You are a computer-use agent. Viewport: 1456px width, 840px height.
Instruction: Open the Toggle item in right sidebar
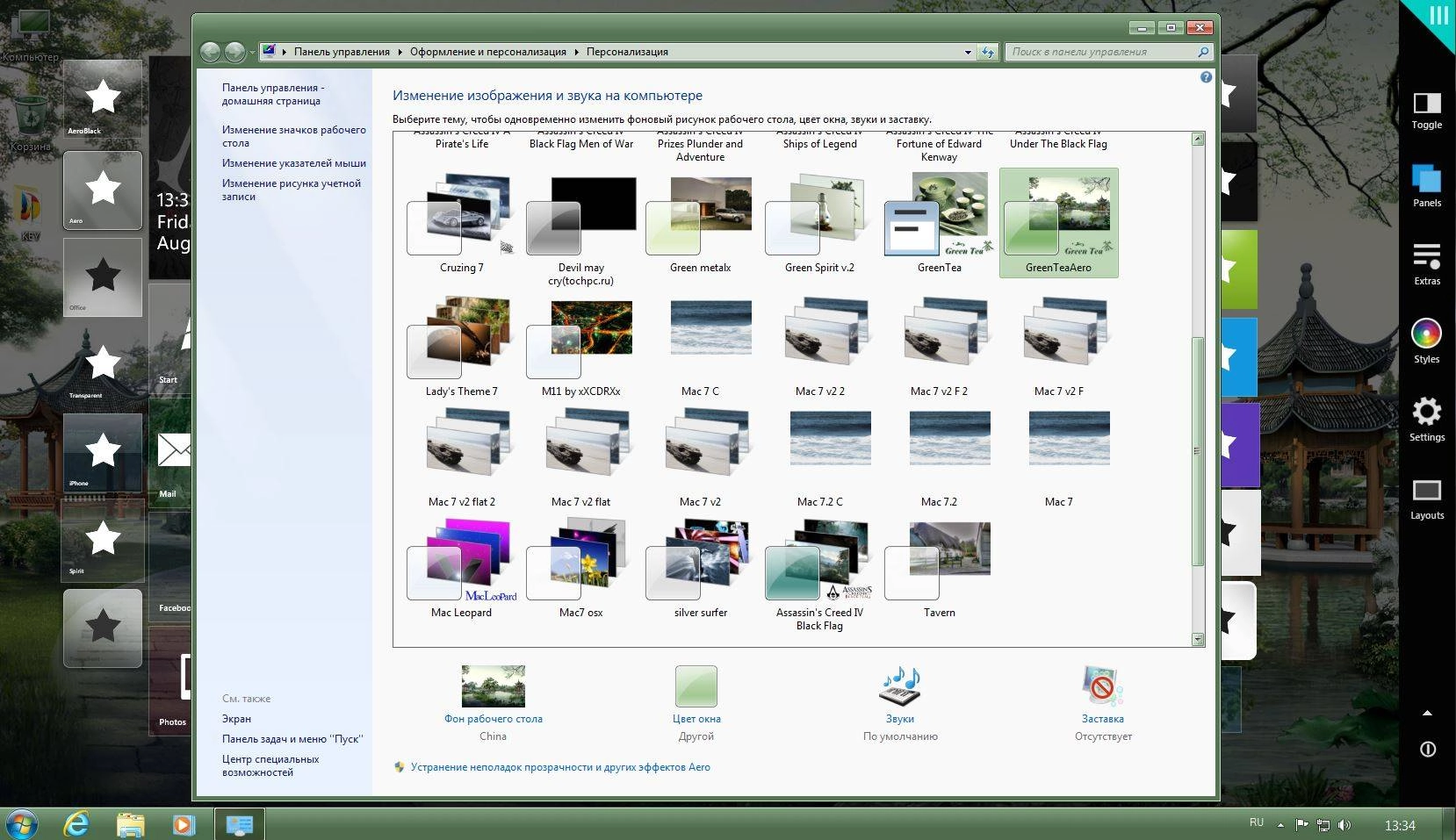(1426, 111)
